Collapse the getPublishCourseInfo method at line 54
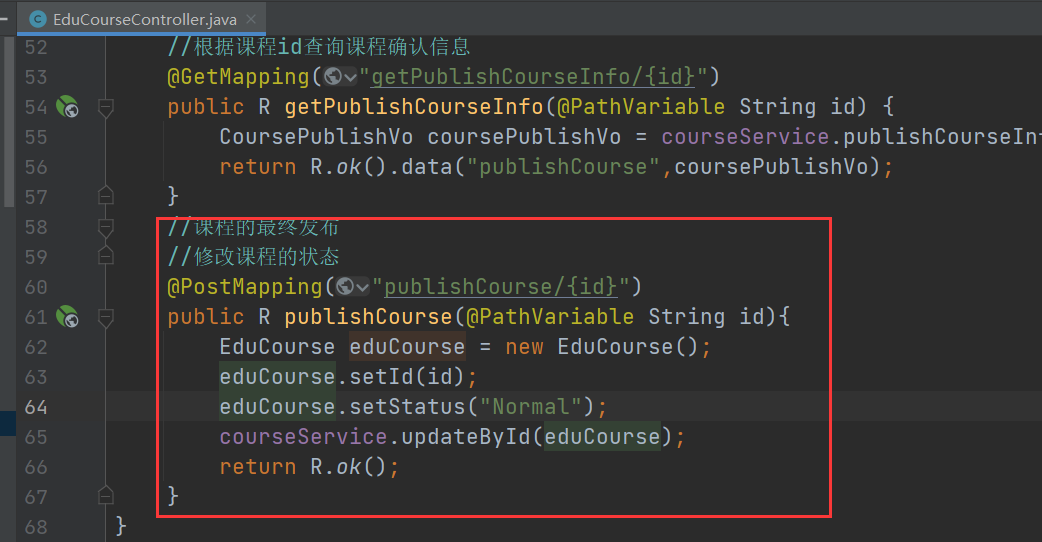 pos(106,107)
